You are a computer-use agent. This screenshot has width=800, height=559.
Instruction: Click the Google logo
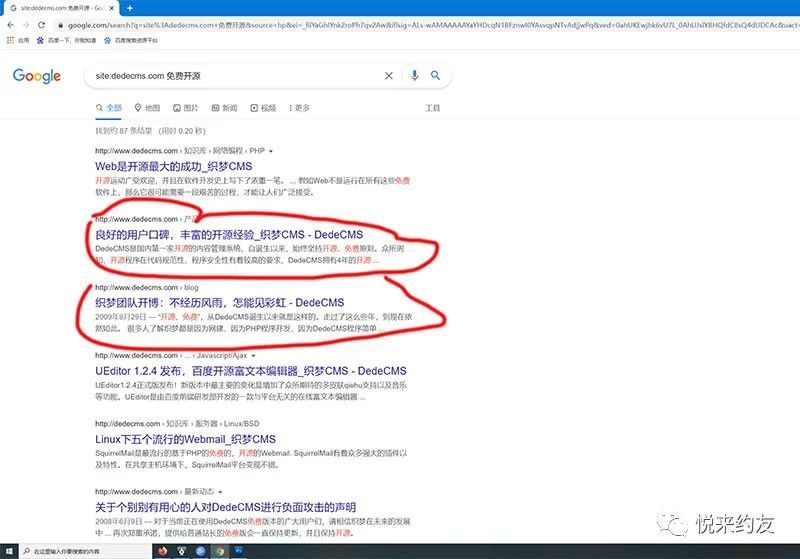[x=37, y=76]
